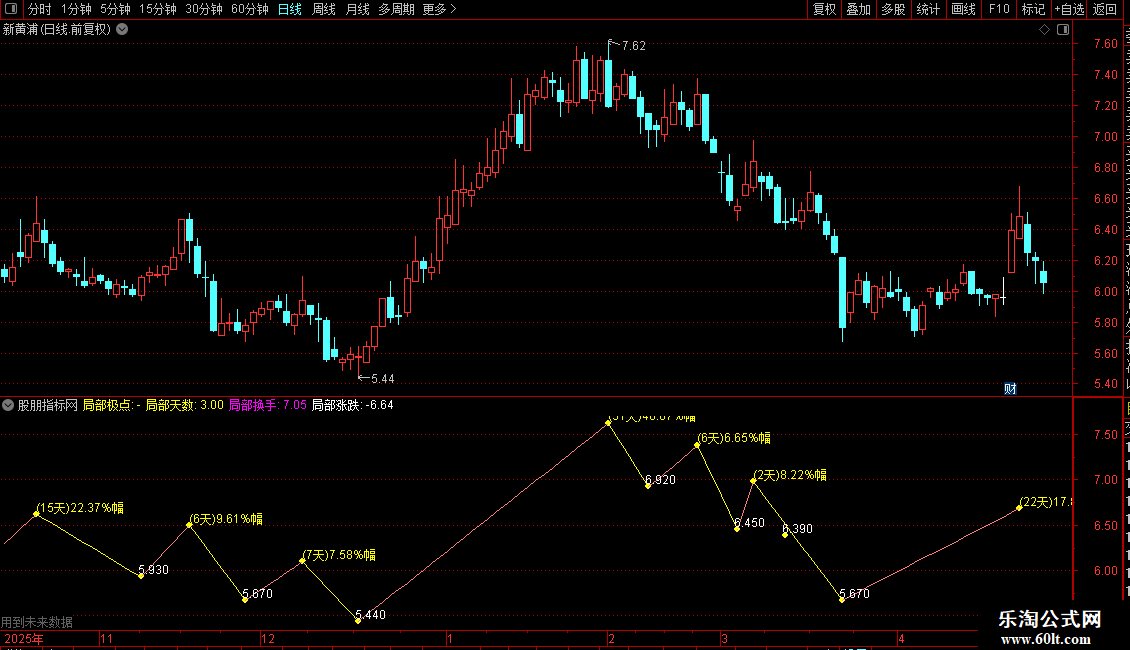The width and height of the screenshot is (1130, 650).
Task: Click 返回 to go back
Action: click(x=1105, y=9)
